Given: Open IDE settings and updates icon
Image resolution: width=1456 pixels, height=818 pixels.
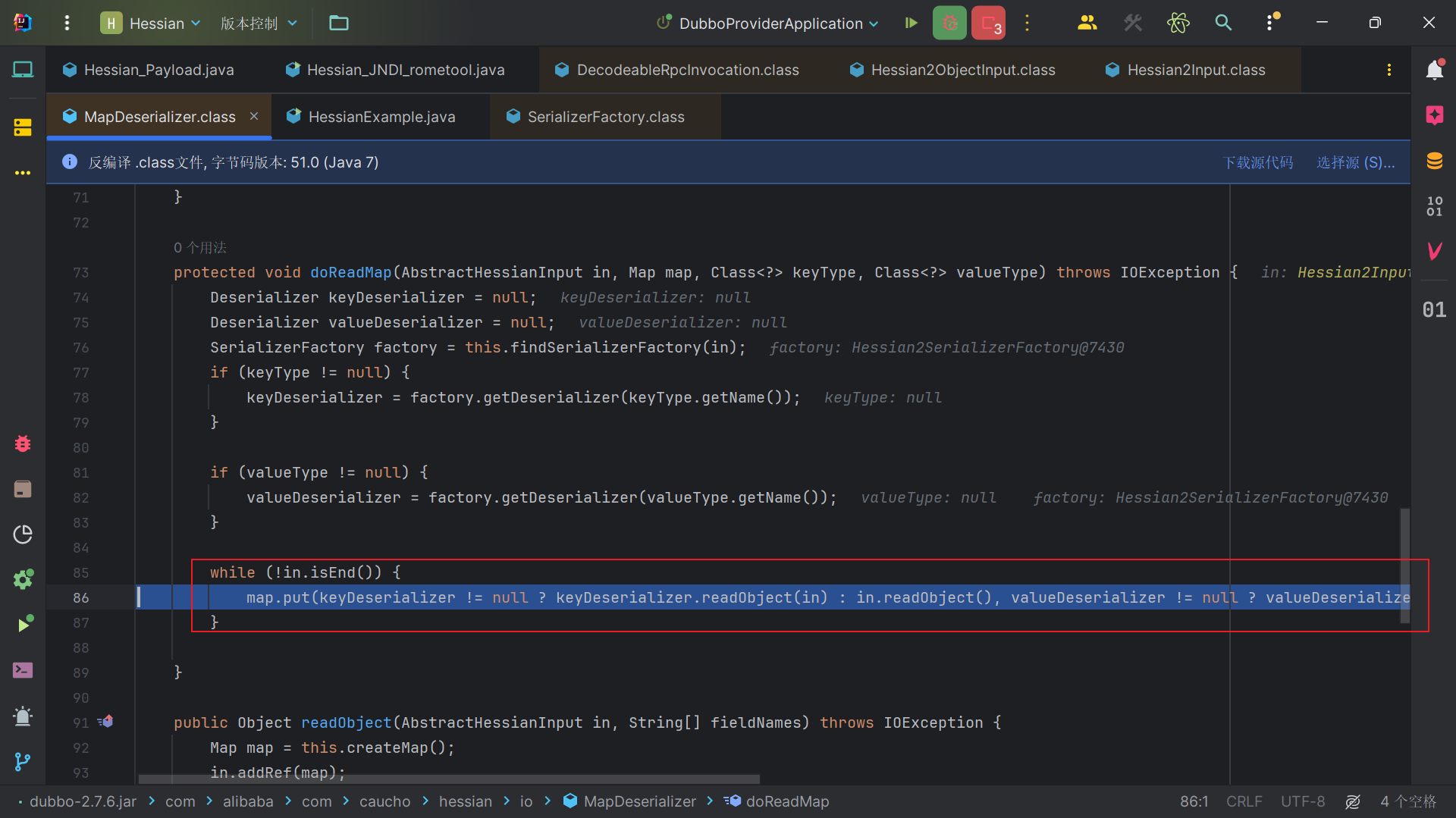Looking at the screenshot, I should [1272, 23].
